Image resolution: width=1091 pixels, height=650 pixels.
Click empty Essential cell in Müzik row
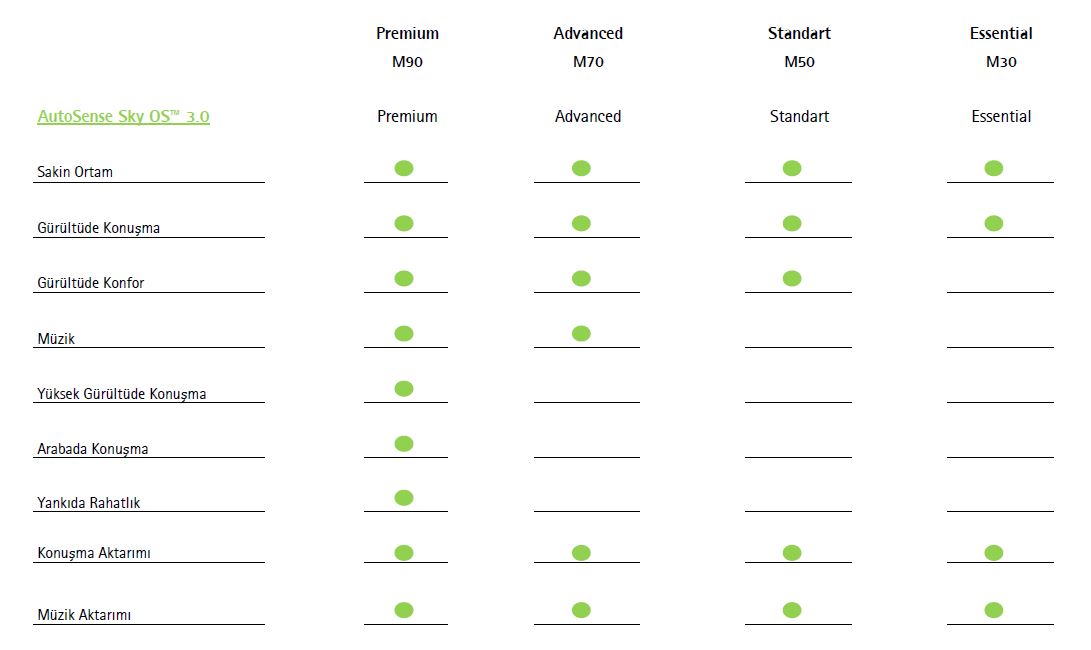[1000, 334]
